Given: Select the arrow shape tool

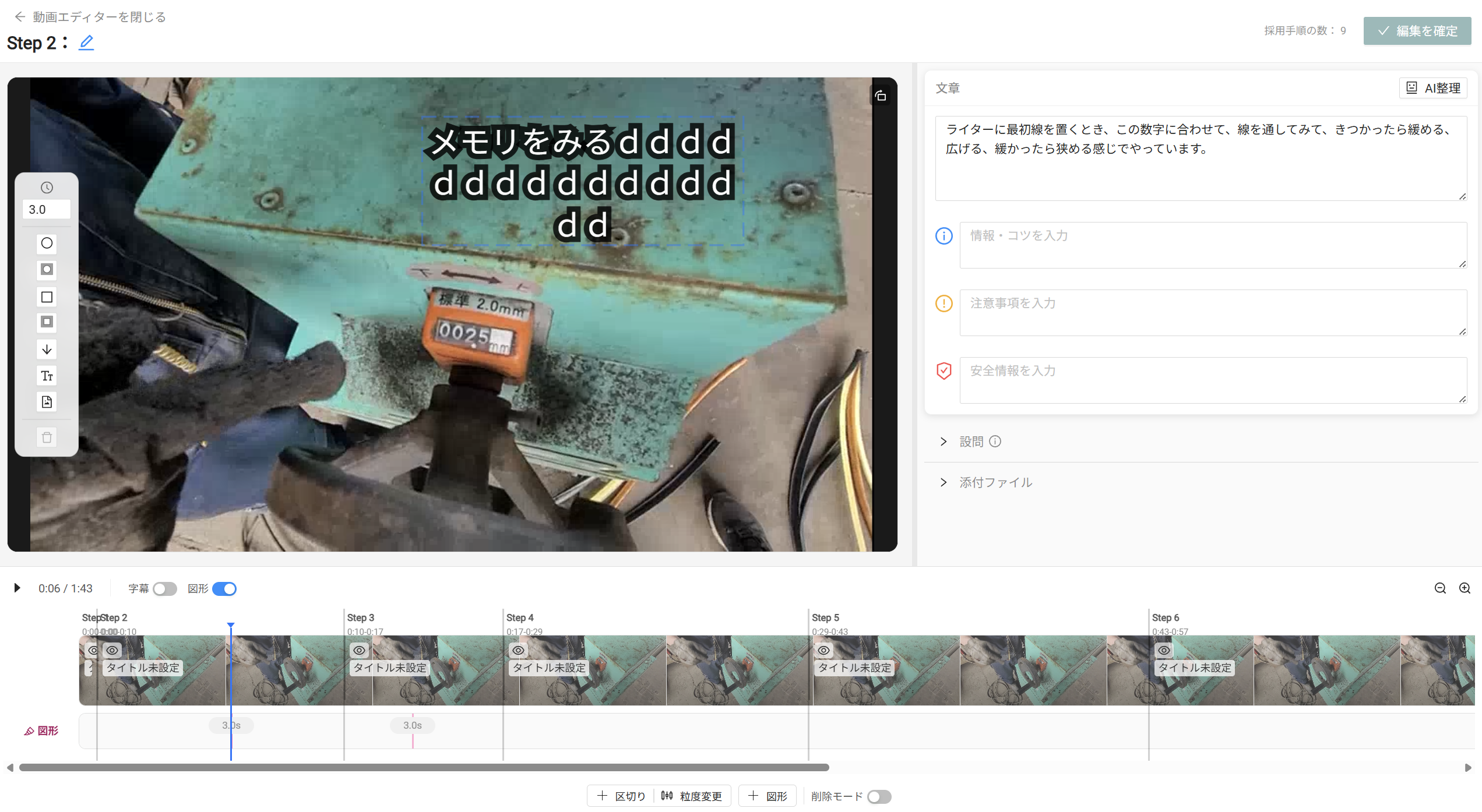Looking at the screenshot, I should (x=47, y=349).
